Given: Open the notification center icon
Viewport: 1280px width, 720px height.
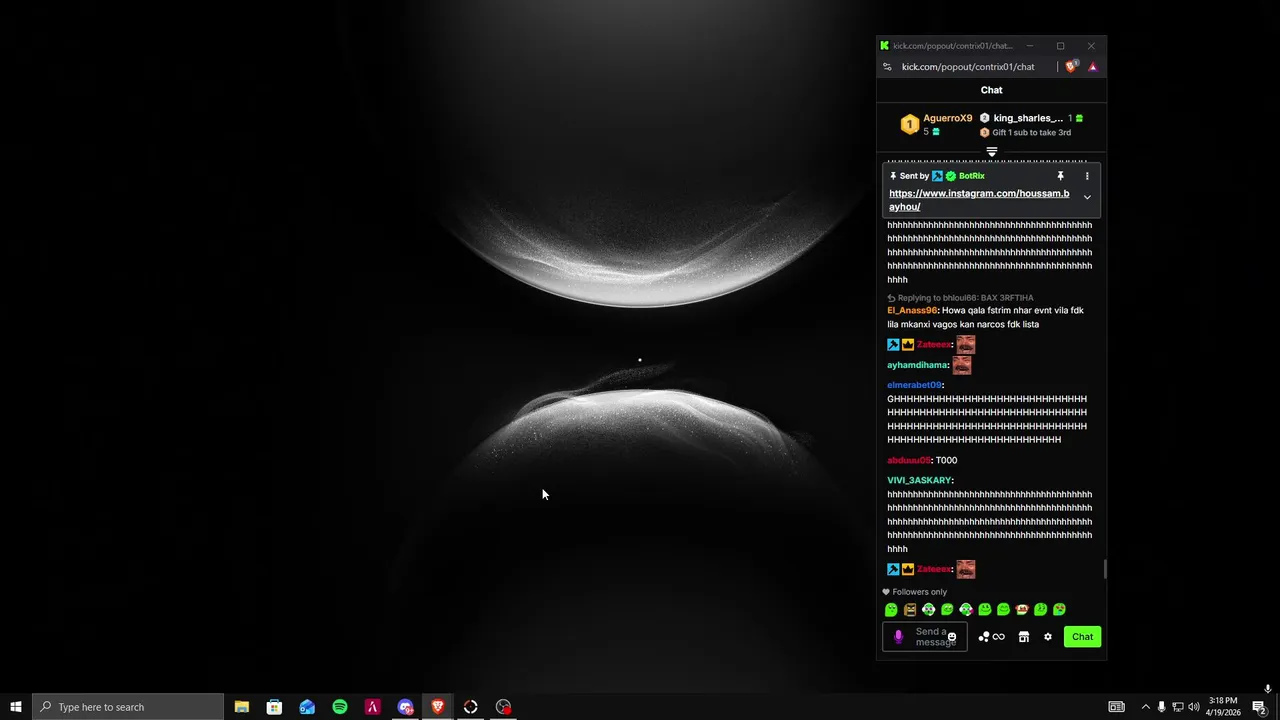Looking at the screenshot, I should pos(1260,707).
